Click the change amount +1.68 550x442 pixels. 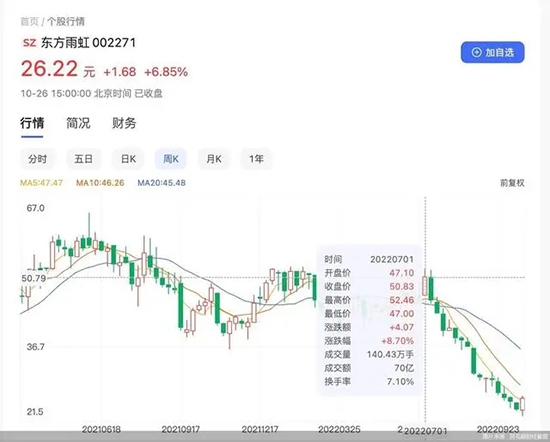click(x=120, y=72)
